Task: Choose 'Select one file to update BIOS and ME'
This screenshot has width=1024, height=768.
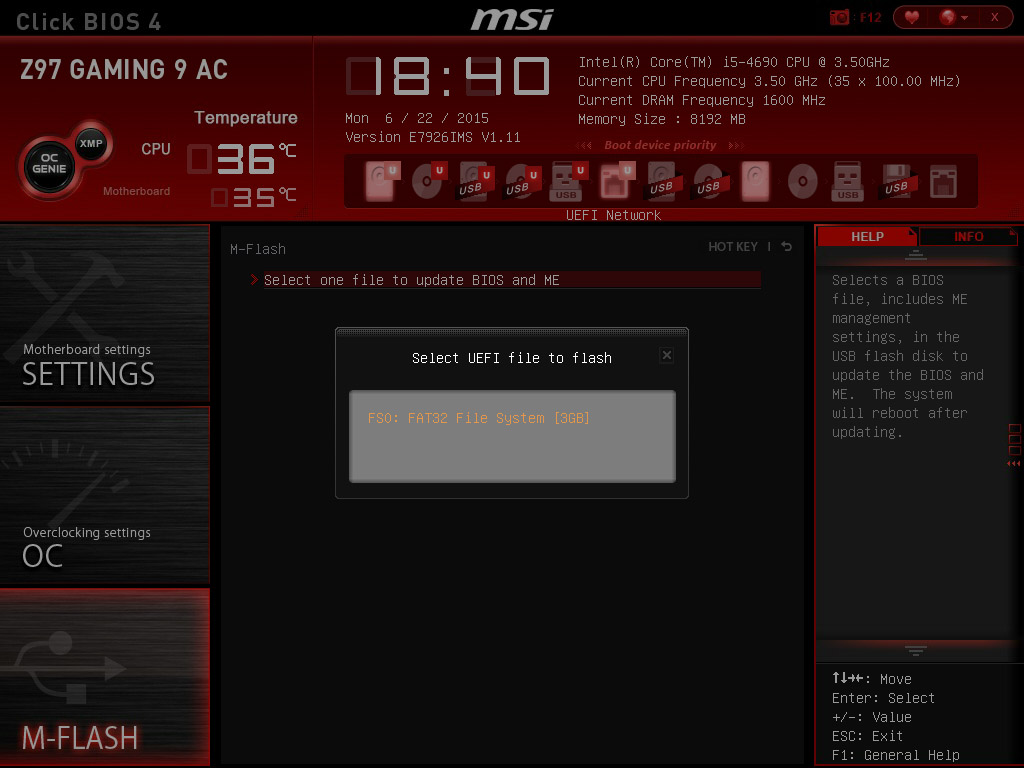Action: (512, 280)
